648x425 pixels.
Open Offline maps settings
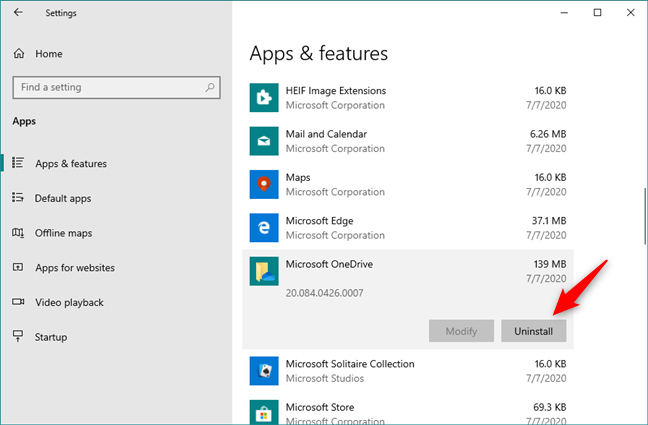[x=64, y=233]
